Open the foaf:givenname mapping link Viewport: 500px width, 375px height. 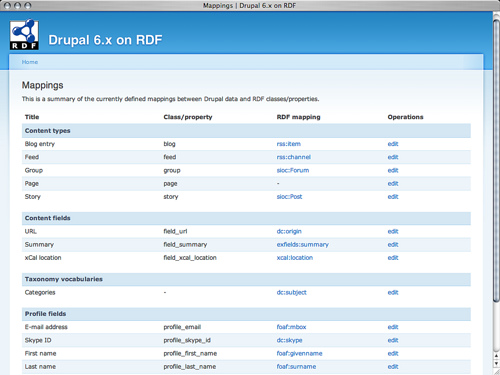[x=299, y=353]
